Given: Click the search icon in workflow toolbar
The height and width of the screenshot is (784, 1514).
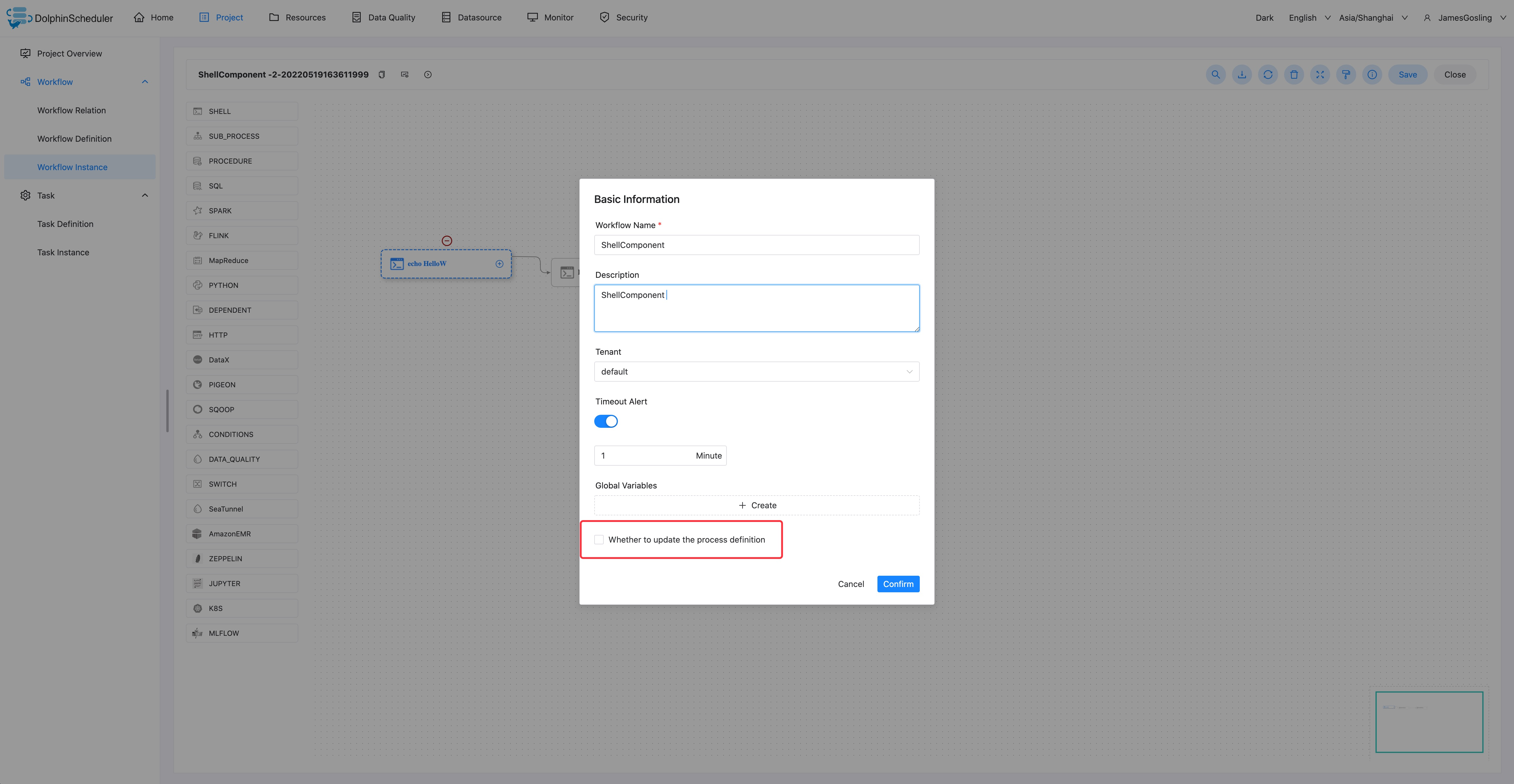Looking at the screenshot, I should click(x=1215, y=75).
